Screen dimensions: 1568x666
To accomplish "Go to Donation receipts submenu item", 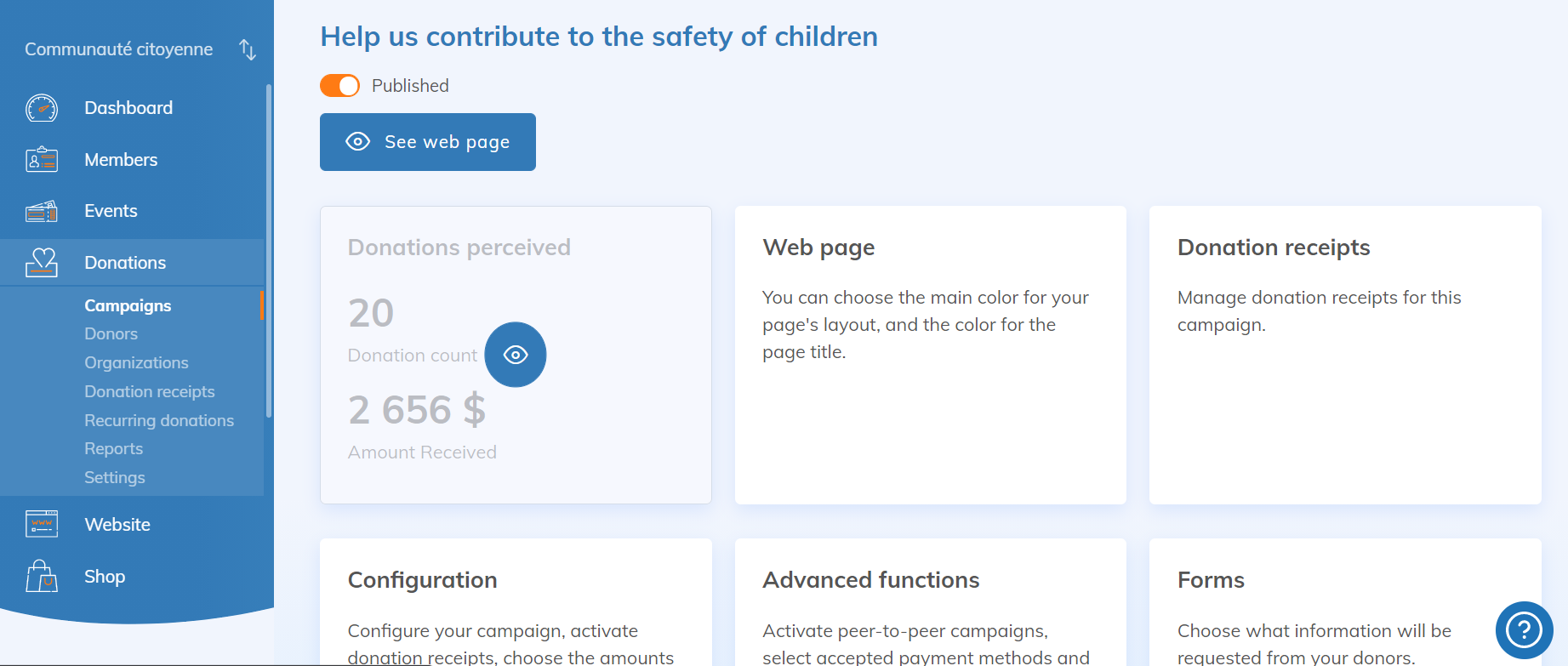I will click(150, 391).
